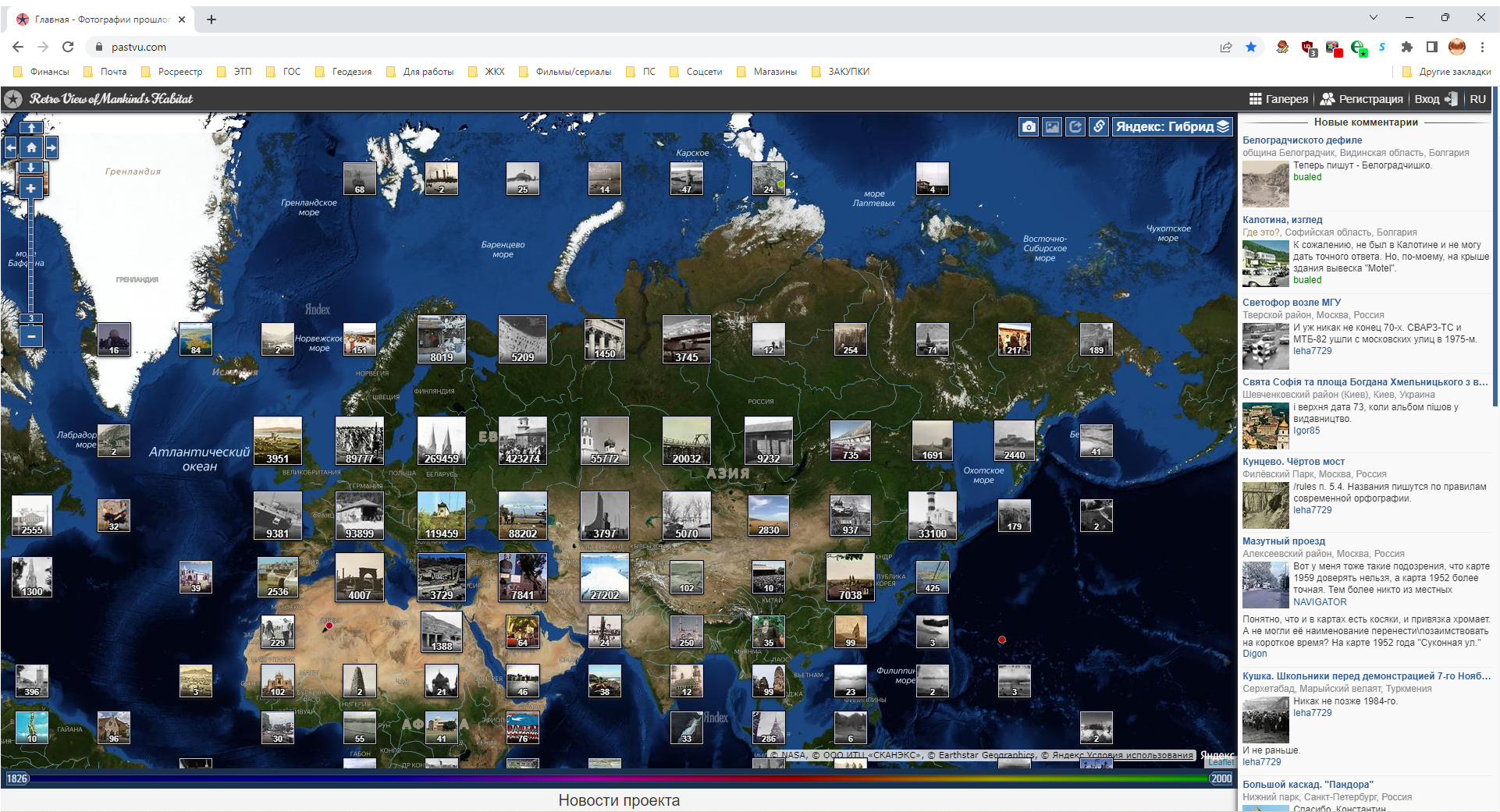This screenshot has width=1500, height=812.
Task: Open the Регистрация page
Action: coord(1362,99)
